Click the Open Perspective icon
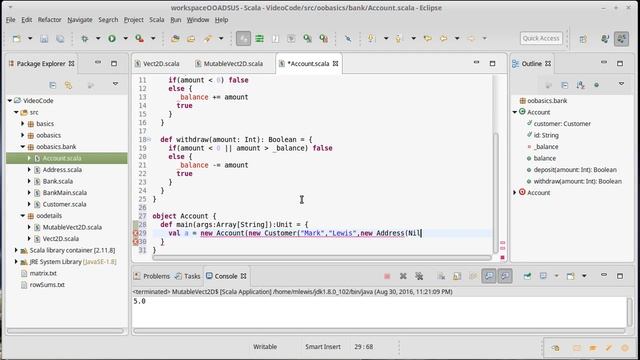The height and width of the screenshot is (360, 640). [583, 38]
